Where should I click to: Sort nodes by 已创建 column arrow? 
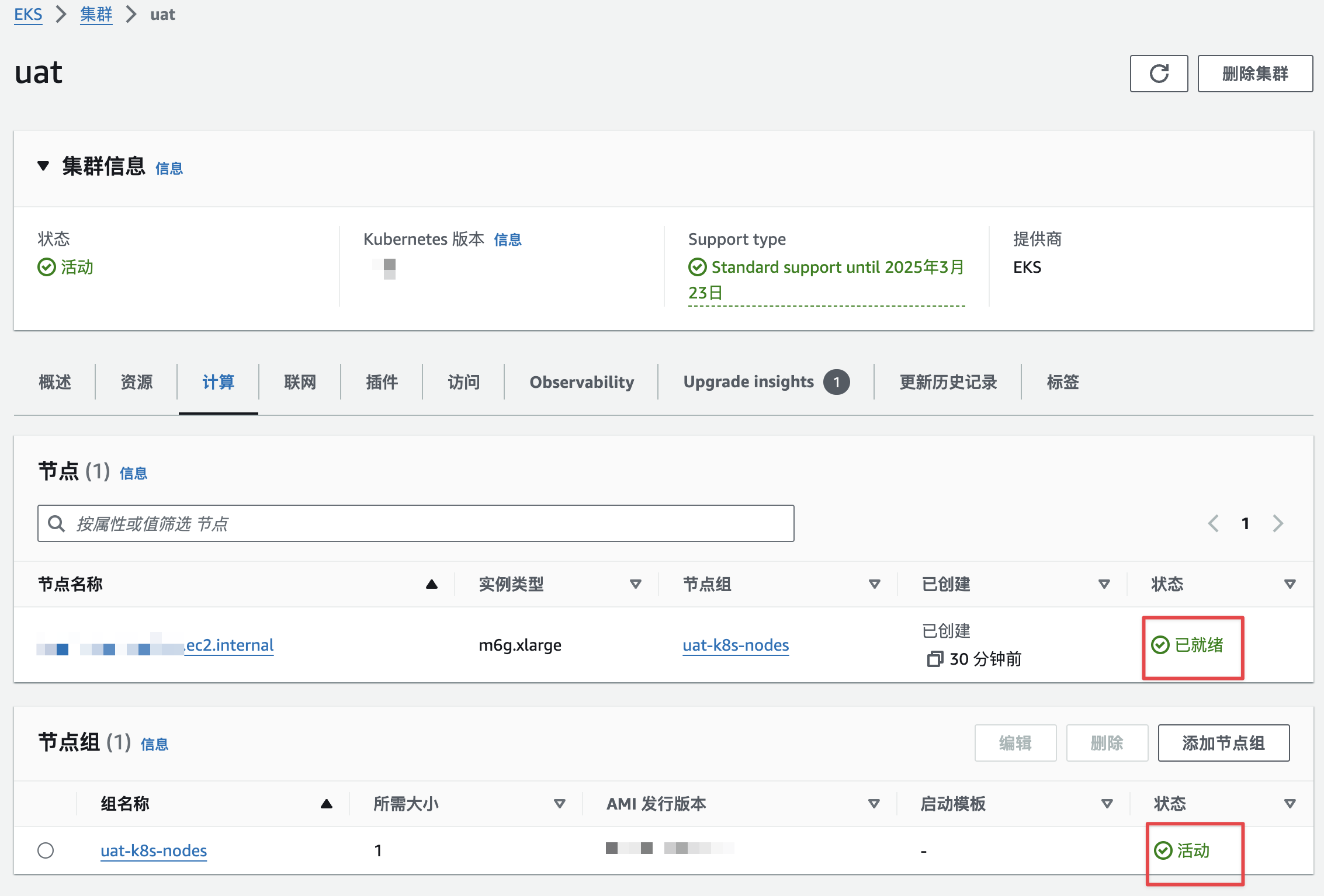coord(1104,584)
